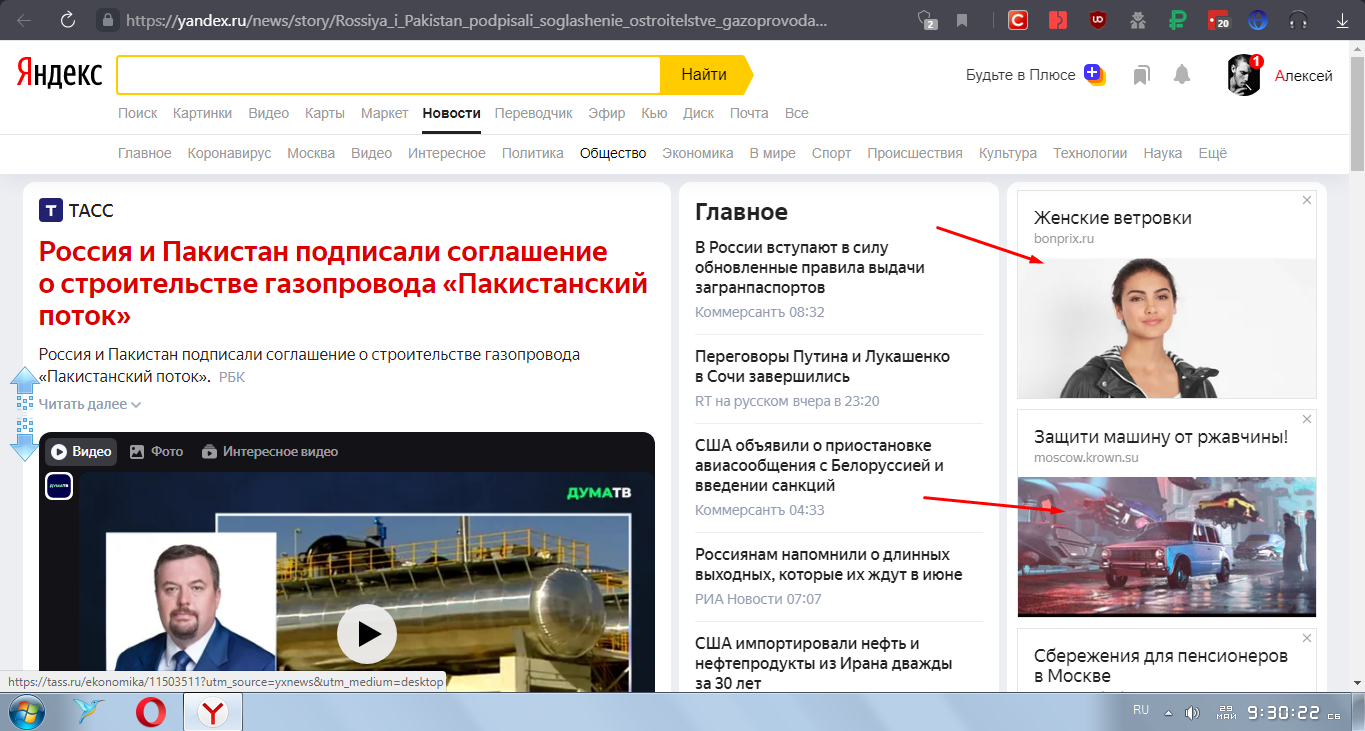Screen dimensions: 1365x731
Task: Open the padlock site security info
Action: (107, 19)
